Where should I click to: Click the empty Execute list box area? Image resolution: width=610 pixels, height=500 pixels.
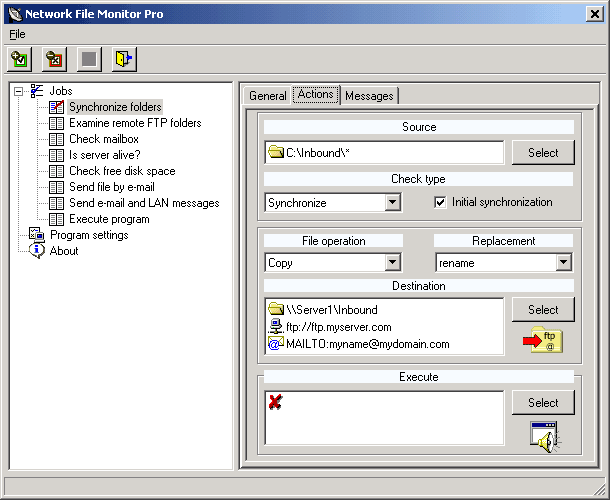coord(384,418)
